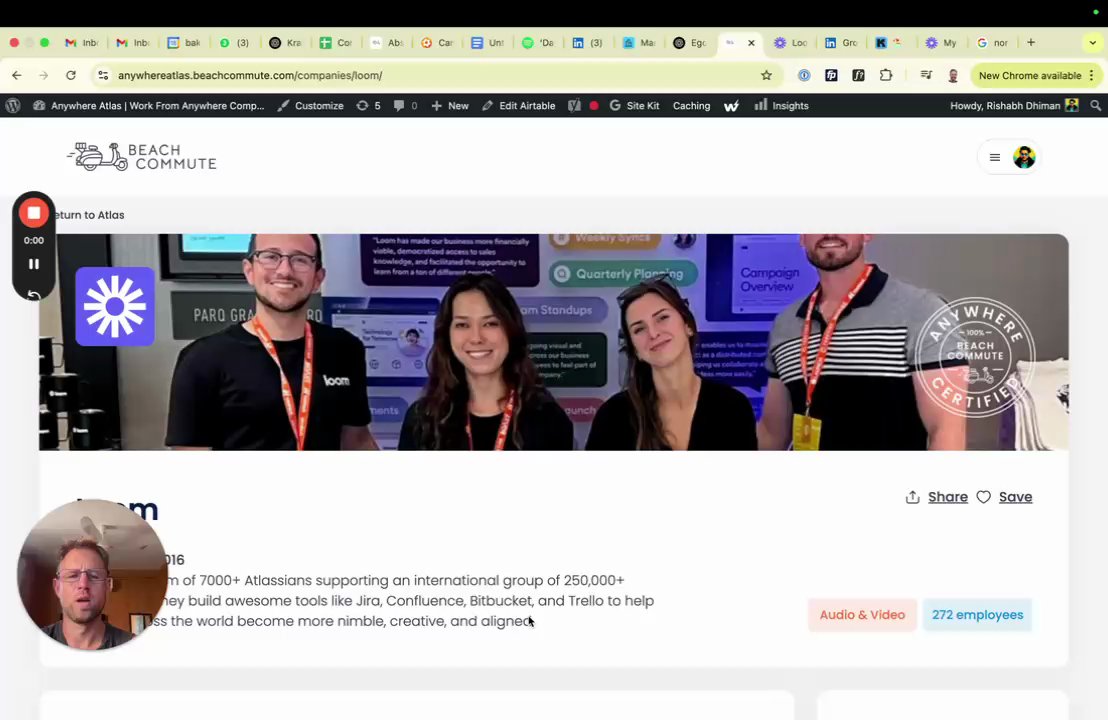The height and width of the screenshot is (720, 1108).
Task: Click the browser forward arrow
Action: (44, 75)
